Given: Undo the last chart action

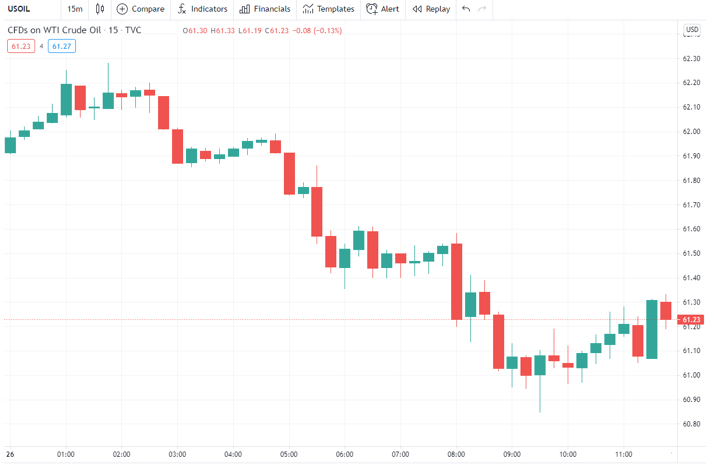Looking at the screenshot, I should (x=466, y=9).
